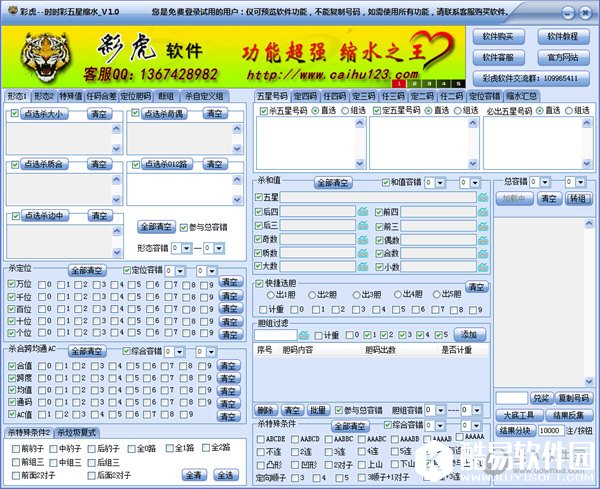Click 添加 in 胆组过滤
This screenshot has width=600, height=489.
470,335
